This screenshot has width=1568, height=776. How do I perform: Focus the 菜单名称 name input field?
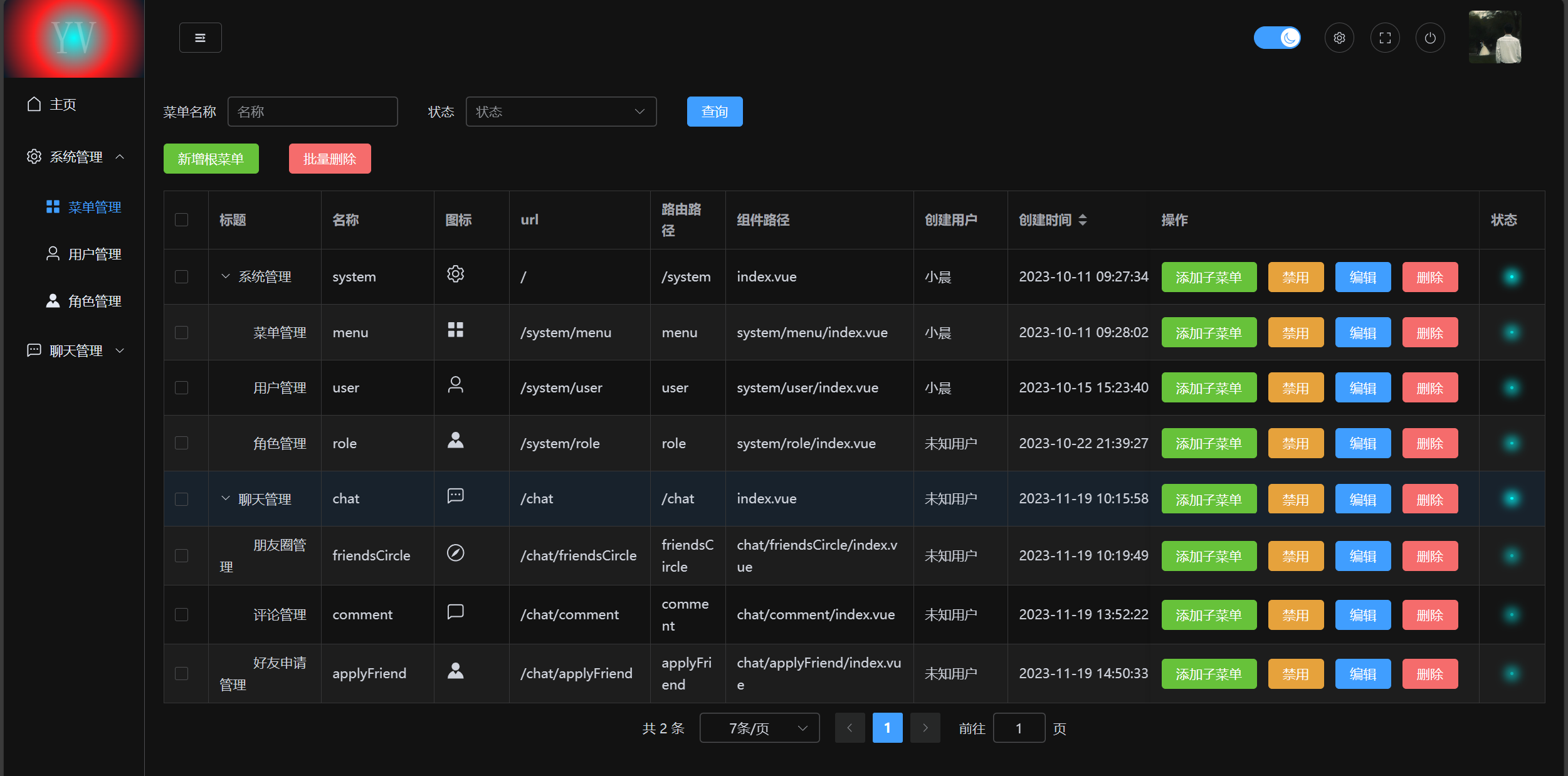(313, 112)
